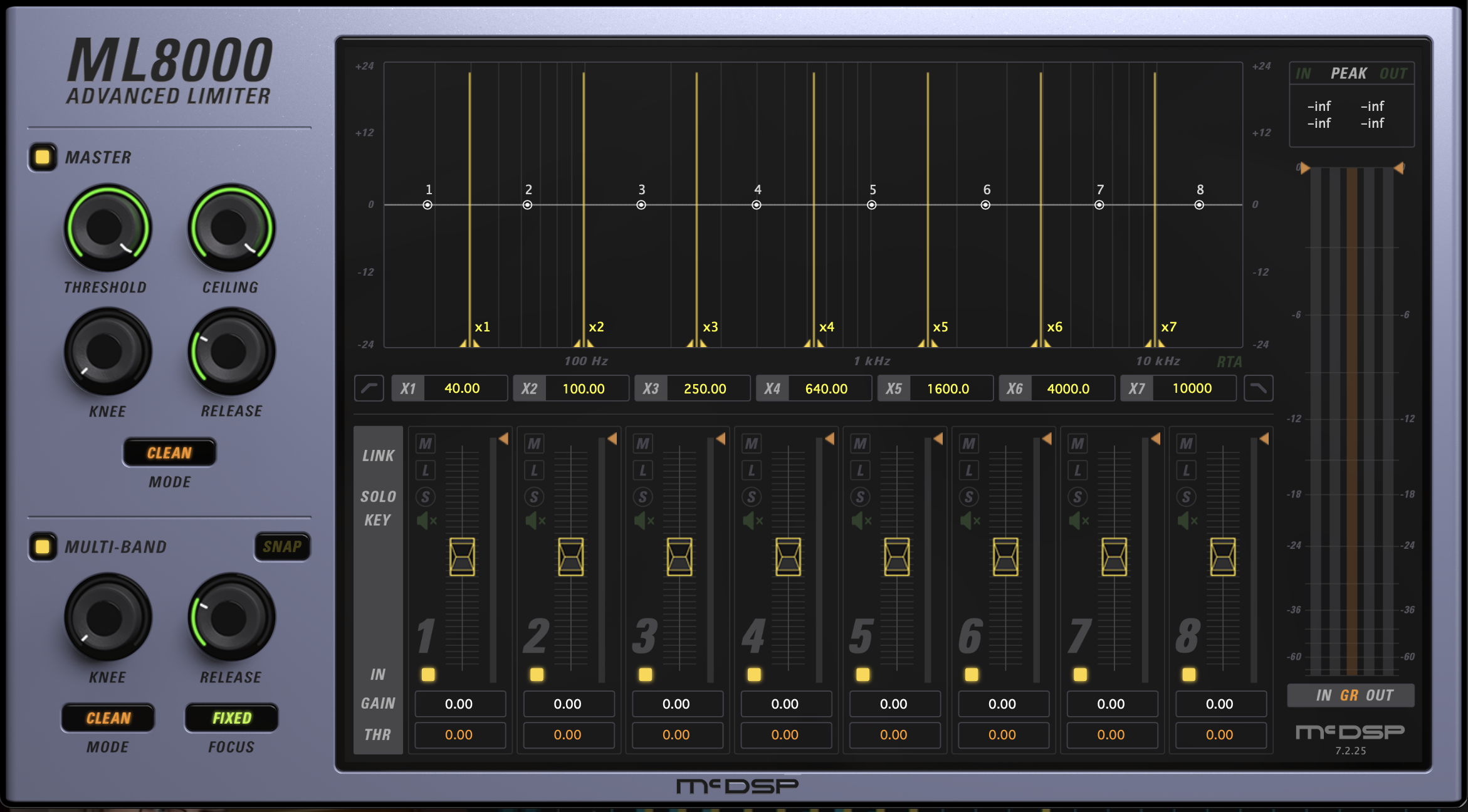
Task: Solo band 4 with S button
Action: pyautogui.click(x=752, y=497)
